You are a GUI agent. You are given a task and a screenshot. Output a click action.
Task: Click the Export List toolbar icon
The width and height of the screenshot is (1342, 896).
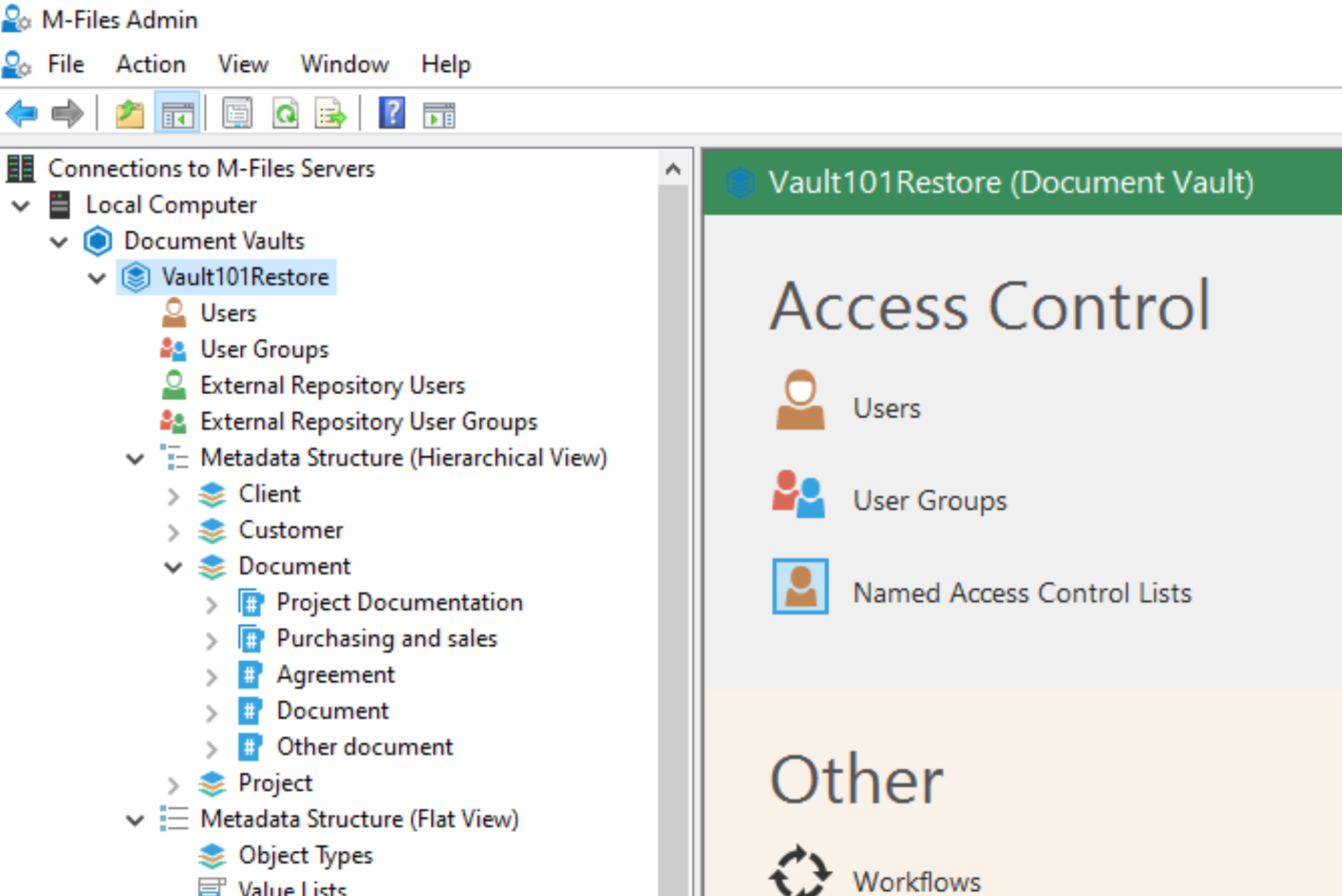point(330,114)
